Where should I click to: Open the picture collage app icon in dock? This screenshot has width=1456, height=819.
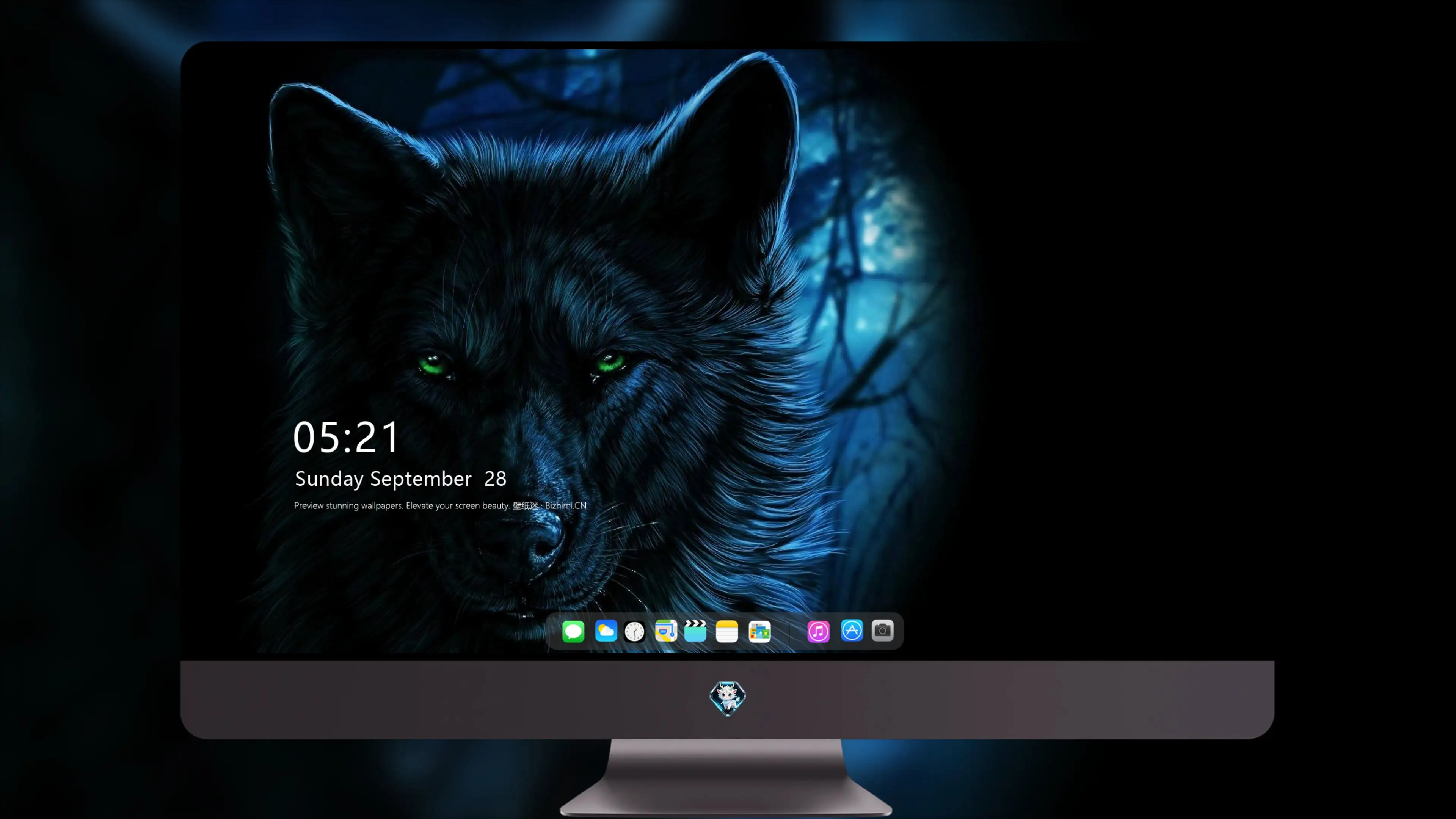759,631
